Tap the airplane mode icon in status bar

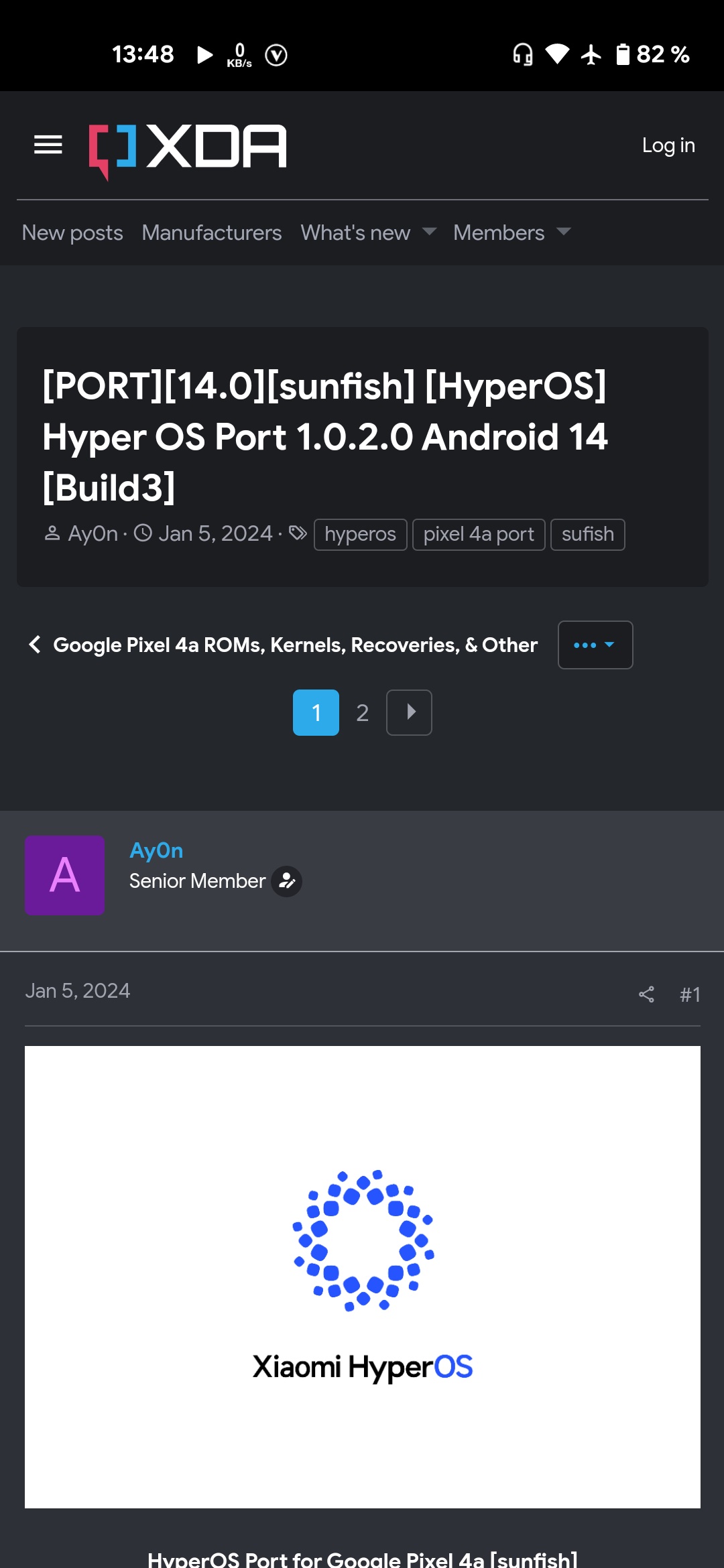(591, 54)
